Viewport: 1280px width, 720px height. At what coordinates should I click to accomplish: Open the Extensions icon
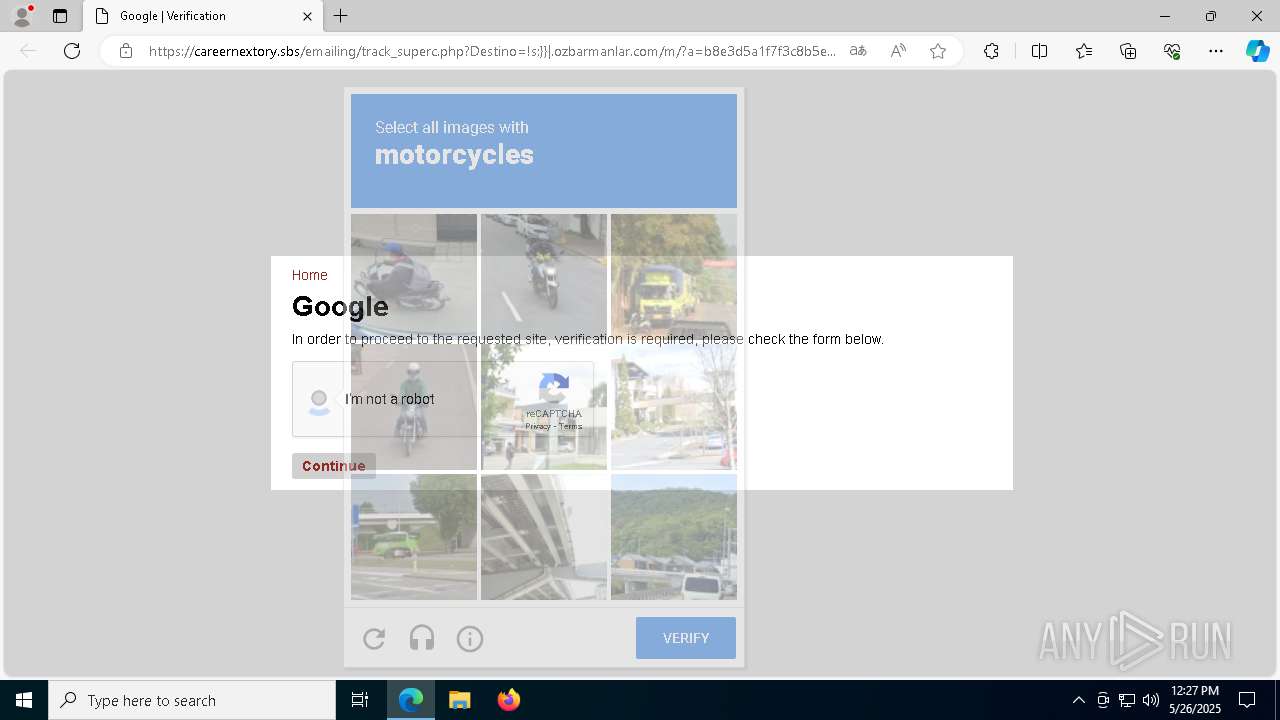[x=991, y=51]
